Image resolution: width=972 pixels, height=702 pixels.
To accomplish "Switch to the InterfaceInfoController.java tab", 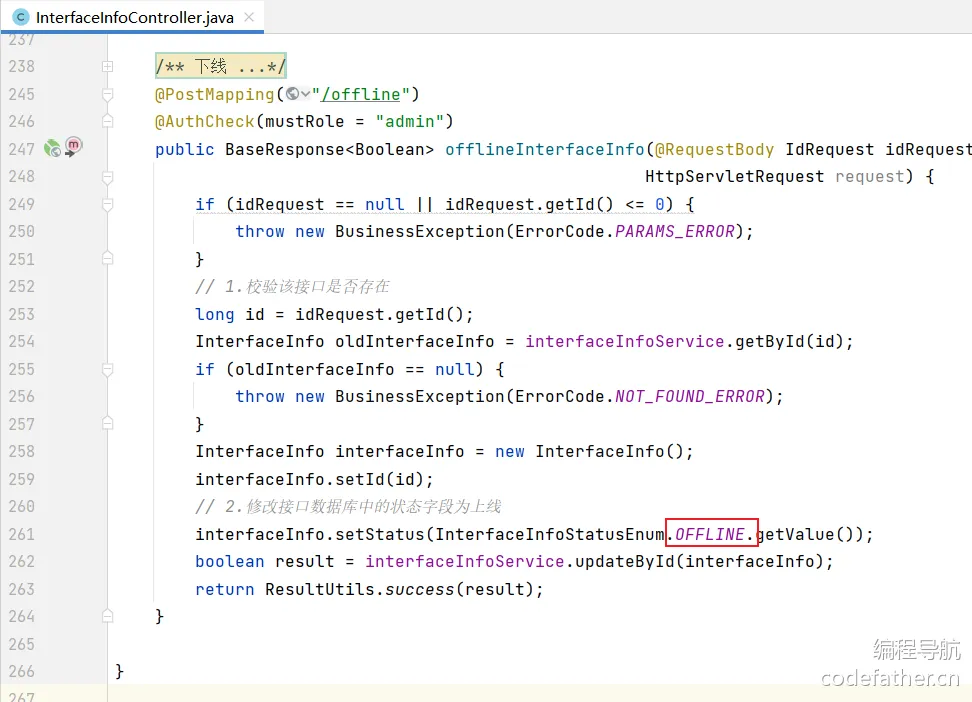I will [133, 17].
